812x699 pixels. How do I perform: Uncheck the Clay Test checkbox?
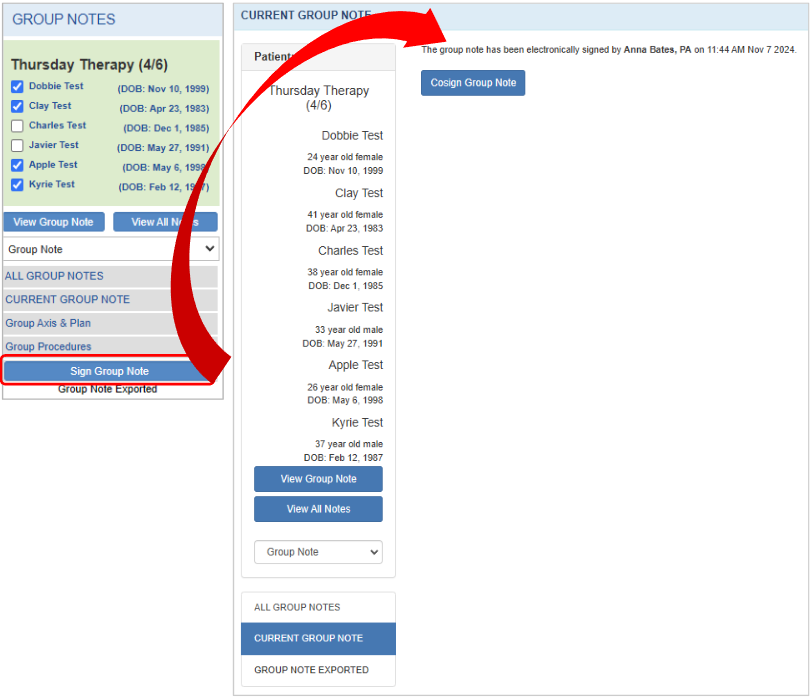pyautogui.click(x=17, y=106)
